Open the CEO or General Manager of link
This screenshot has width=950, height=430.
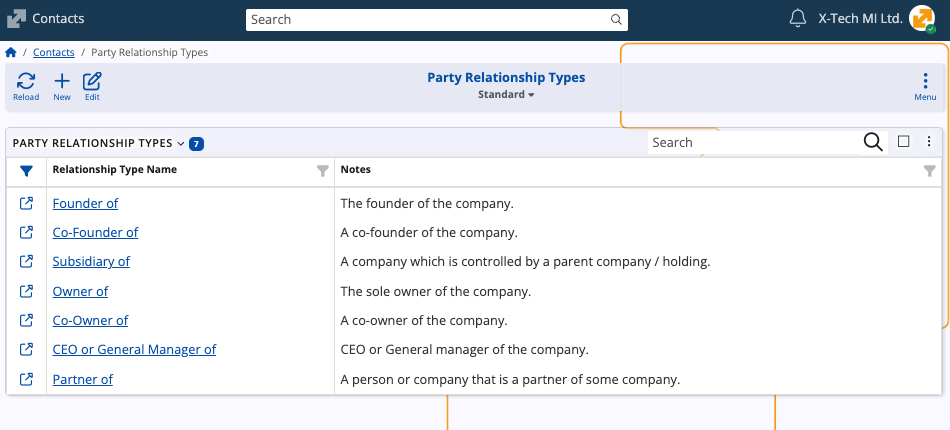134,350
